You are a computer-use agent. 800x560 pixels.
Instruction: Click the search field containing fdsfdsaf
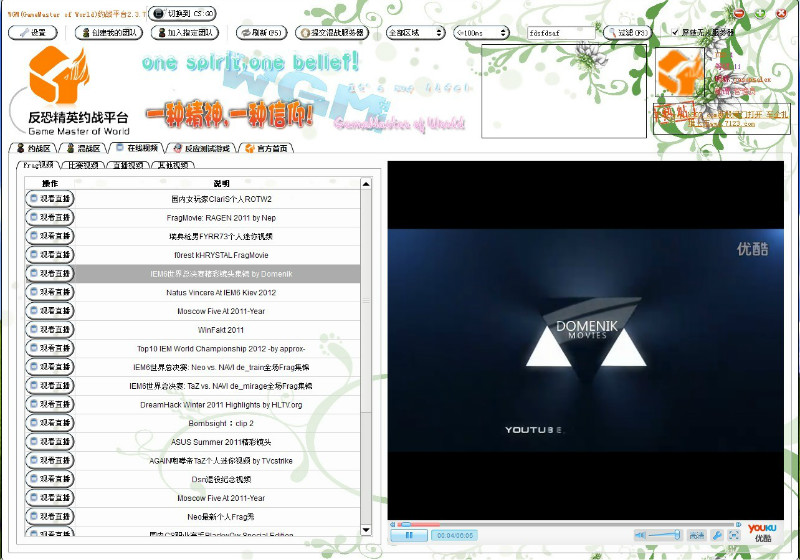pos(561,33)
